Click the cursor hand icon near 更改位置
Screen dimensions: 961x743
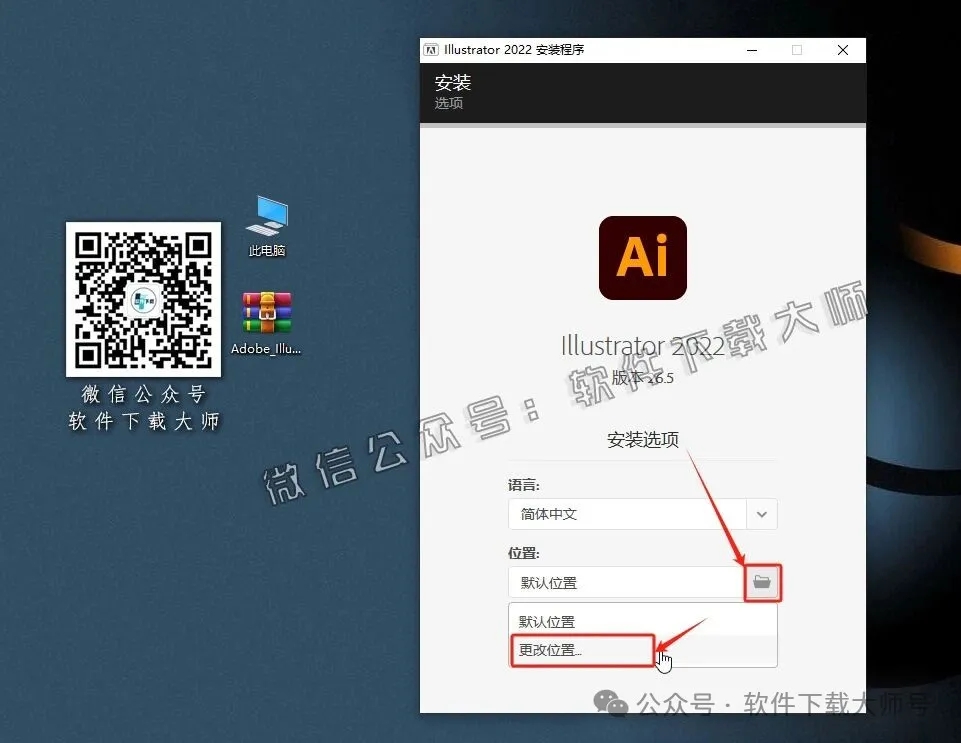[663, 660]
